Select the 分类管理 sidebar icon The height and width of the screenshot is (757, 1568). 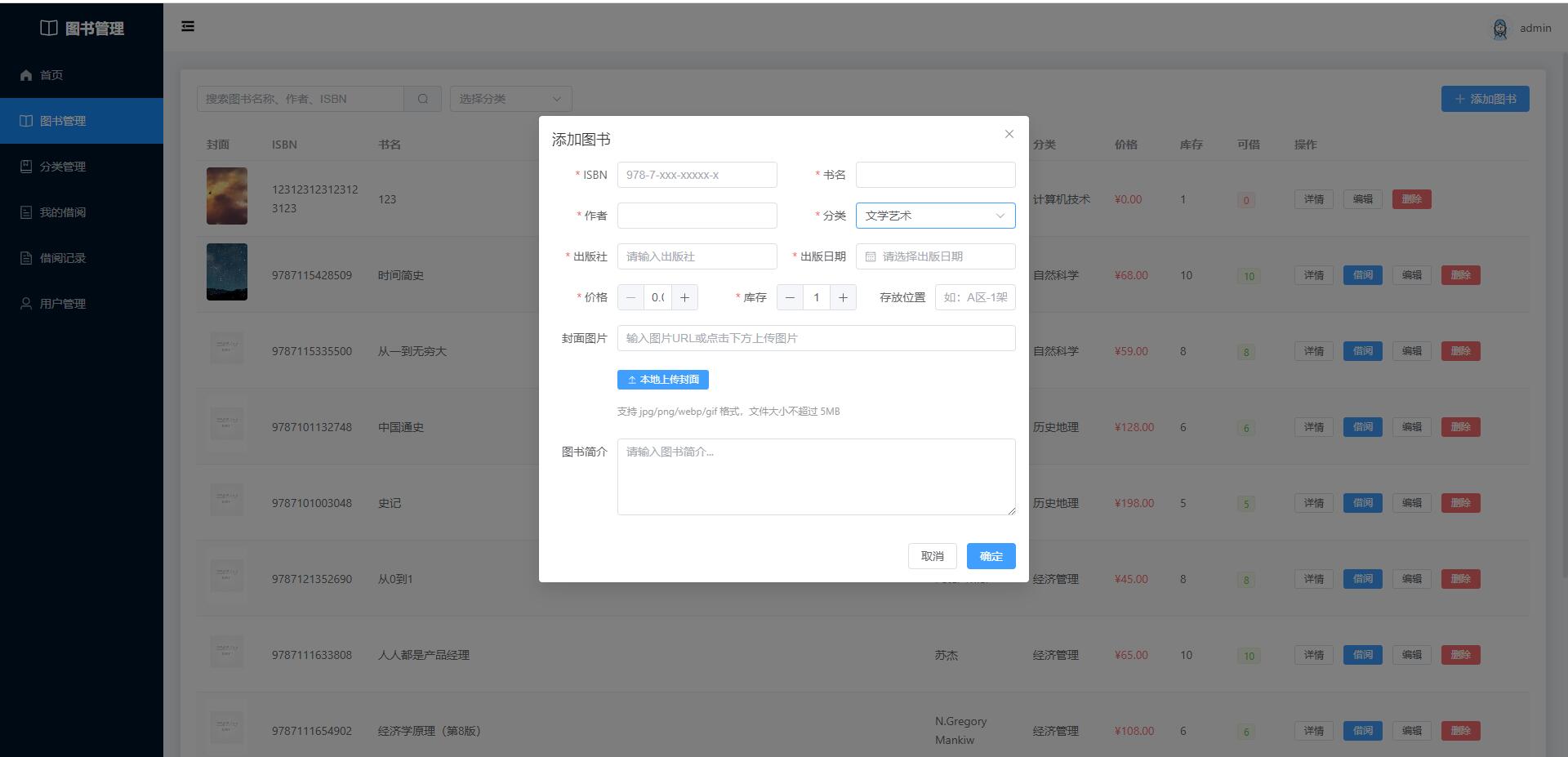pos(25,166)
